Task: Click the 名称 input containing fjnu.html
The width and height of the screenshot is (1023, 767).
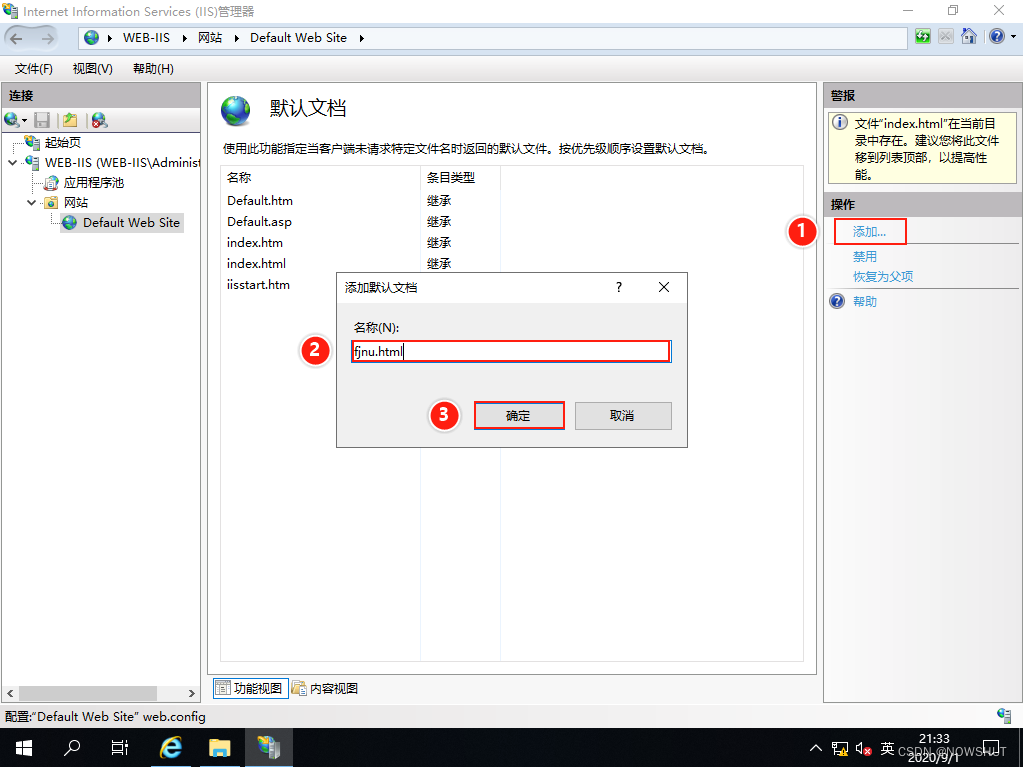Action: tap(511, 351)
